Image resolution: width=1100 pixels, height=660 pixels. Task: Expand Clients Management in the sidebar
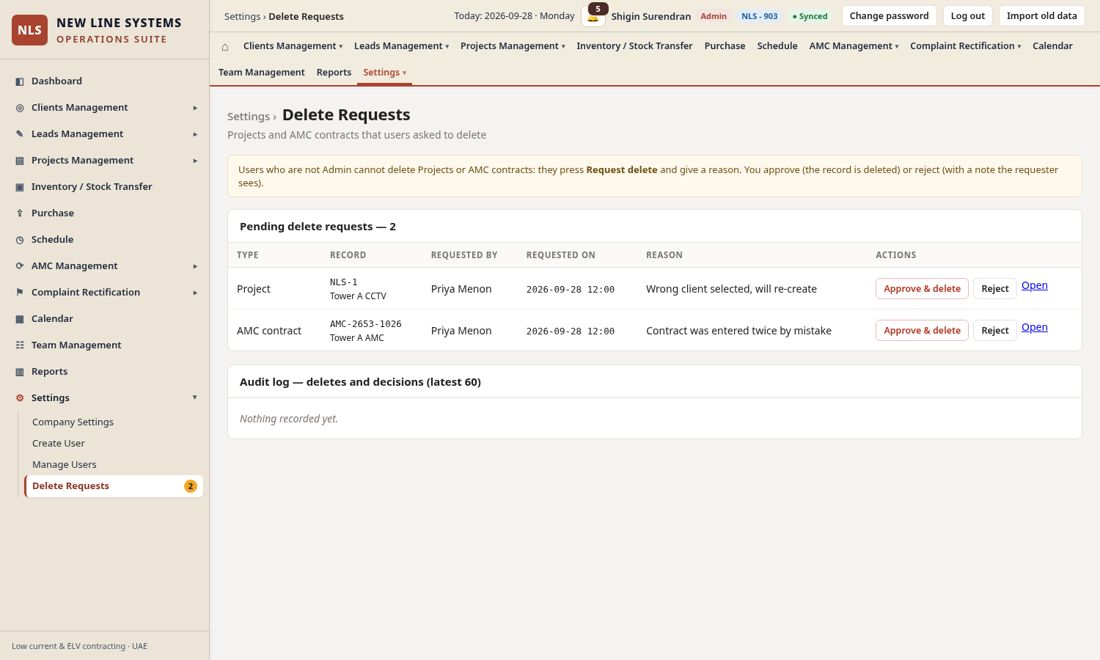[195, 108]
